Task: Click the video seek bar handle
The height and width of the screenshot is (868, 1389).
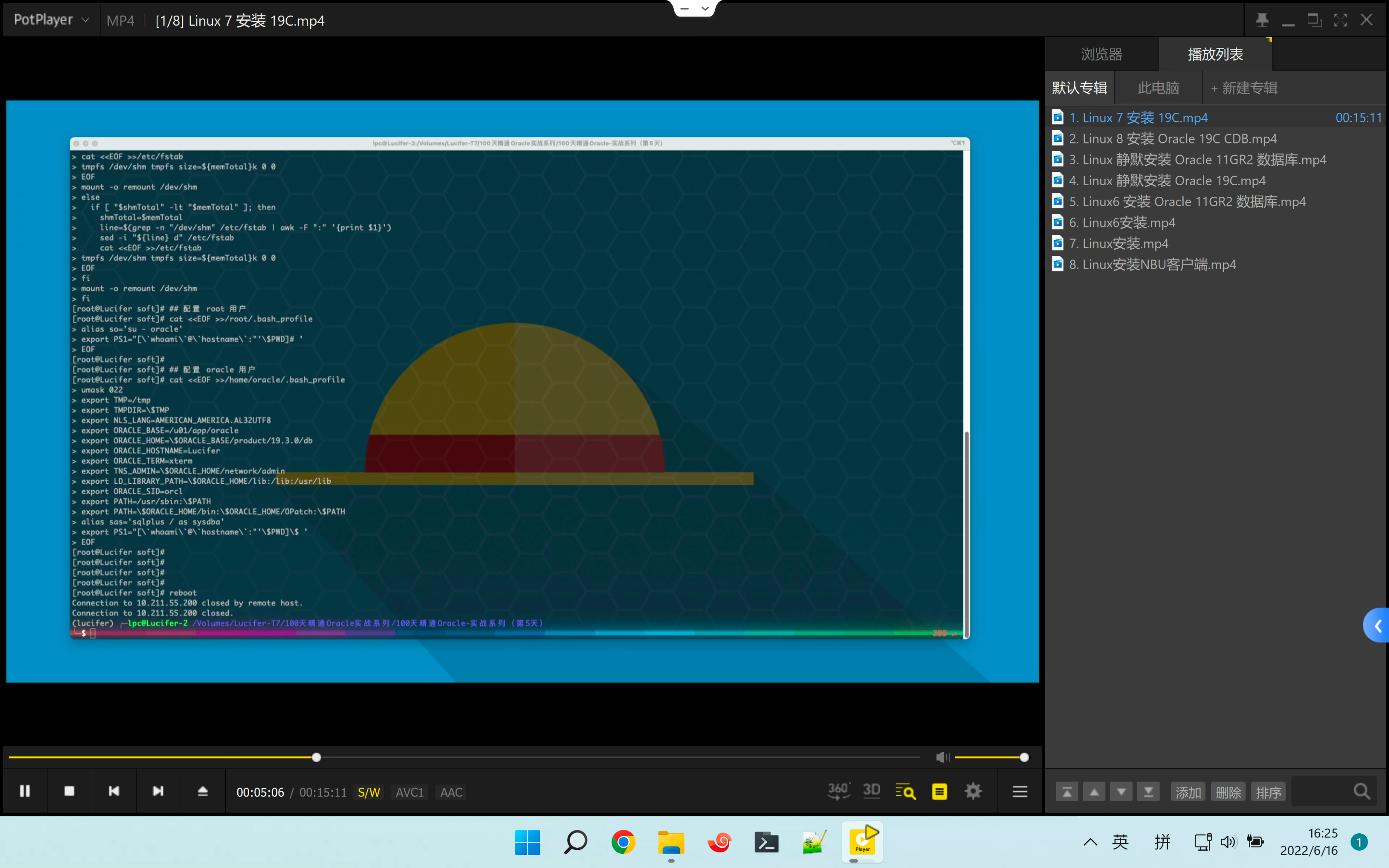Action: (x=316, y=757)
